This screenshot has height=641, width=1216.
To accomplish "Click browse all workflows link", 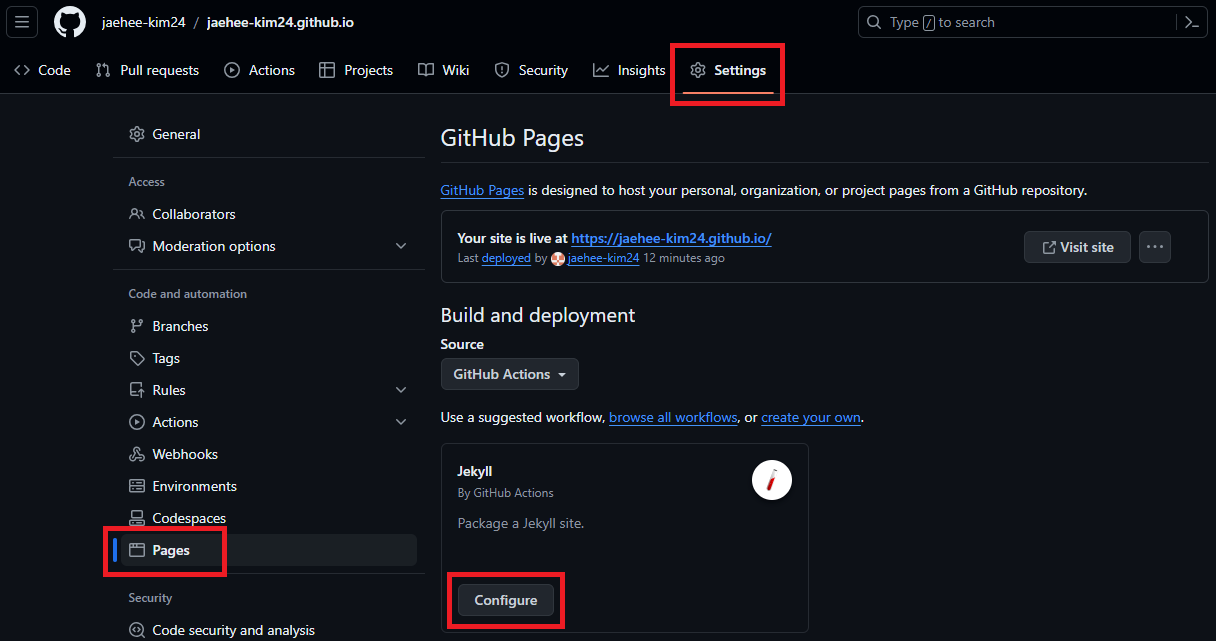I will (x=673, y=417).
